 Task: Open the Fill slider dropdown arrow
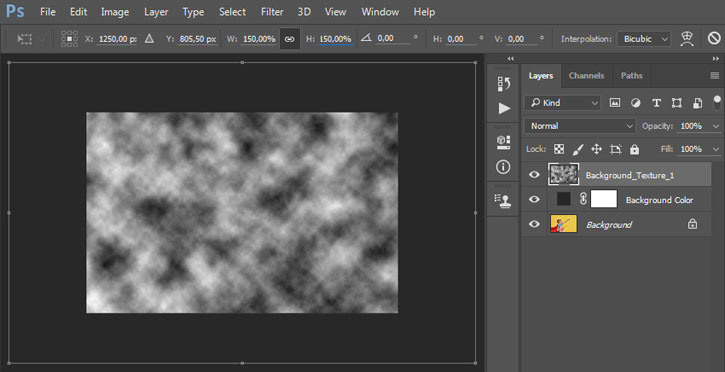pyautogui.click(x=716, y=149)
